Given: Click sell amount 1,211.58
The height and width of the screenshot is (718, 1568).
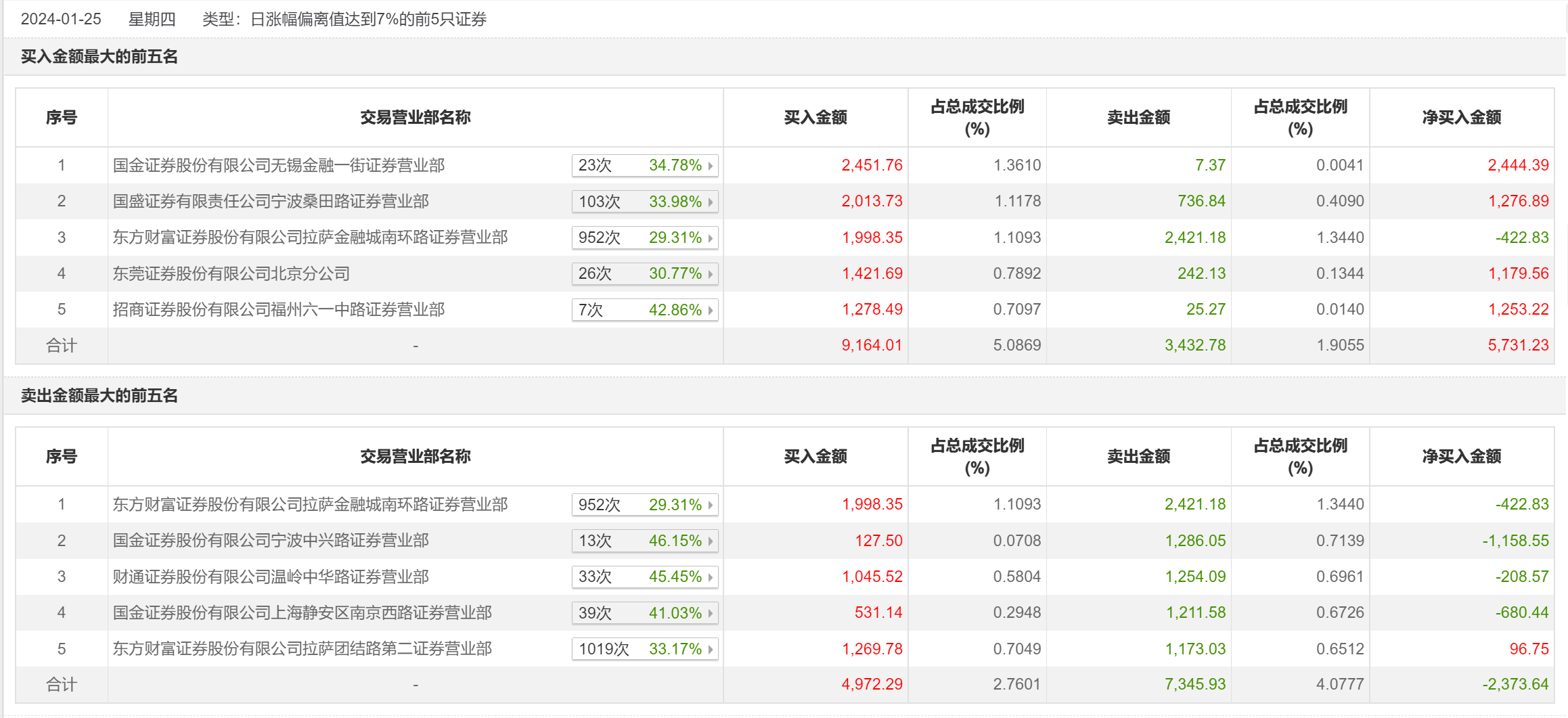Looking at the screenshot, I should 1195,613.
